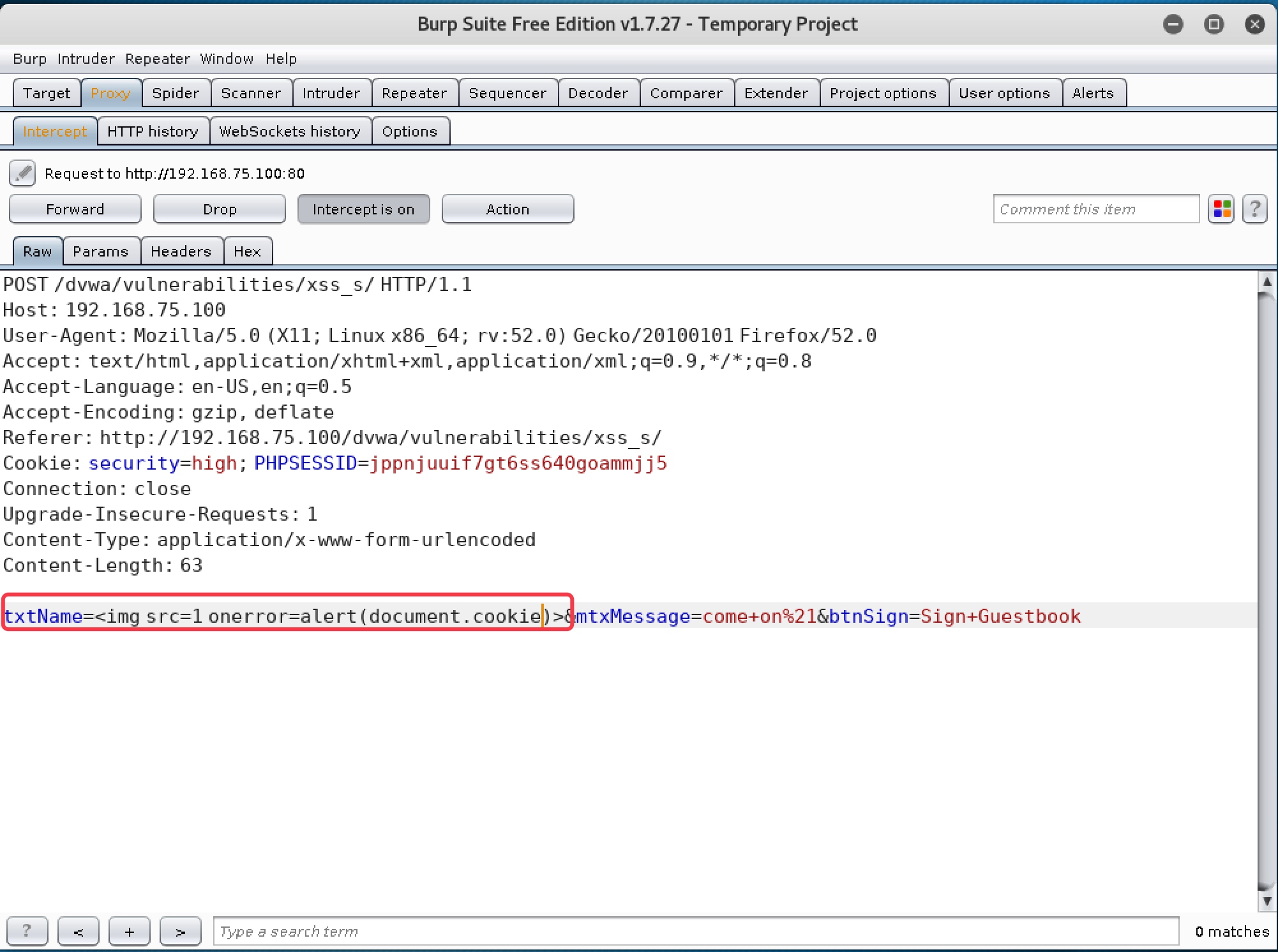Drop the intercepted request

(x=220, y=209)
